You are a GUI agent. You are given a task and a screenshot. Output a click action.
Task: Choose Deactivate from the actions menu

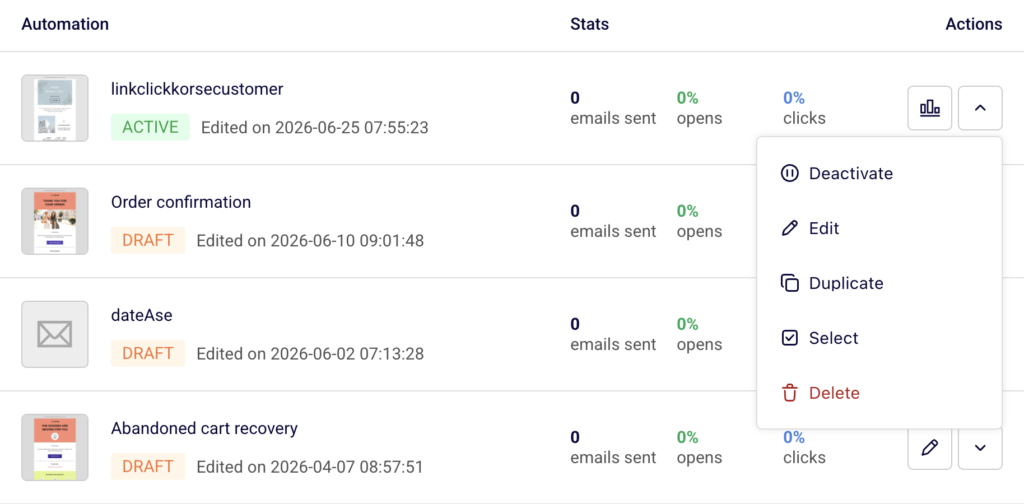(879, 174)
